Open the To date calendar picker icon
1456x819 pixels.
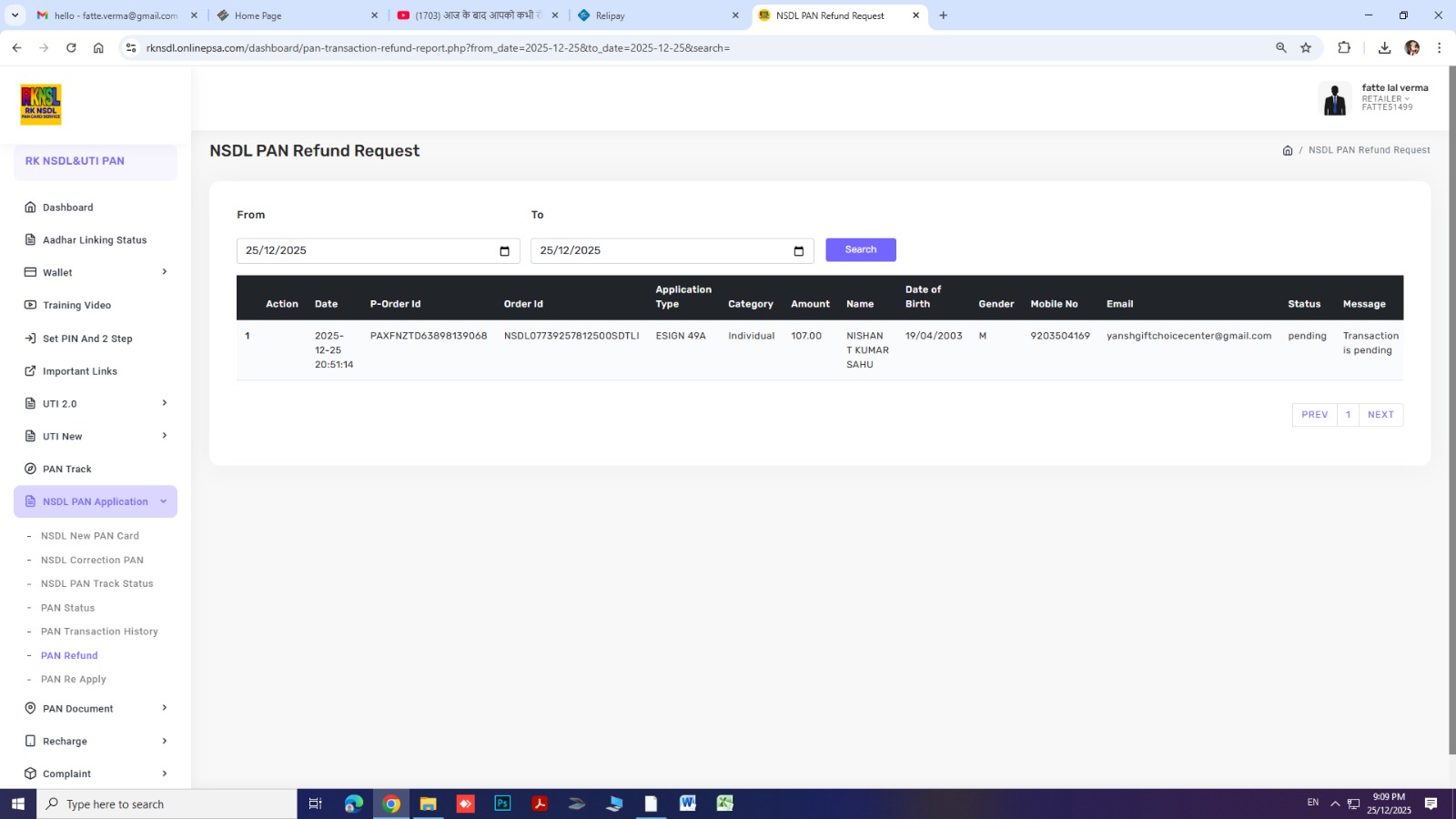tap(798, 251)
